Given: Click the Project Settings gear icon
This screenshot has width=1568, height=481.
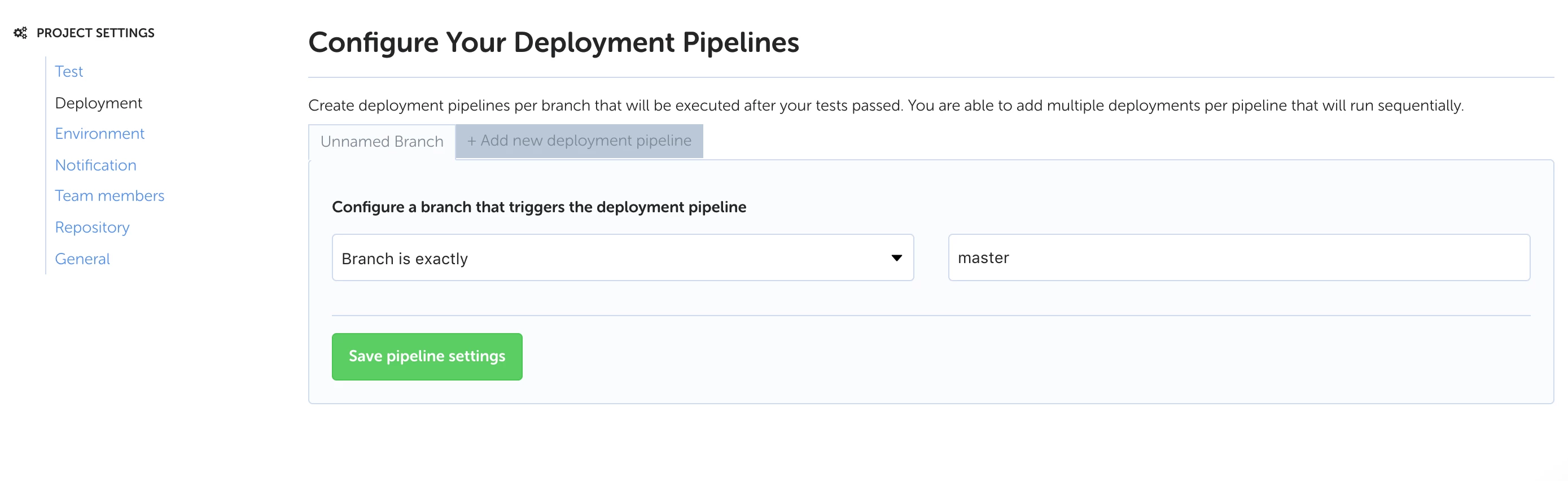Looking at the screenshot, I should 21,33.
